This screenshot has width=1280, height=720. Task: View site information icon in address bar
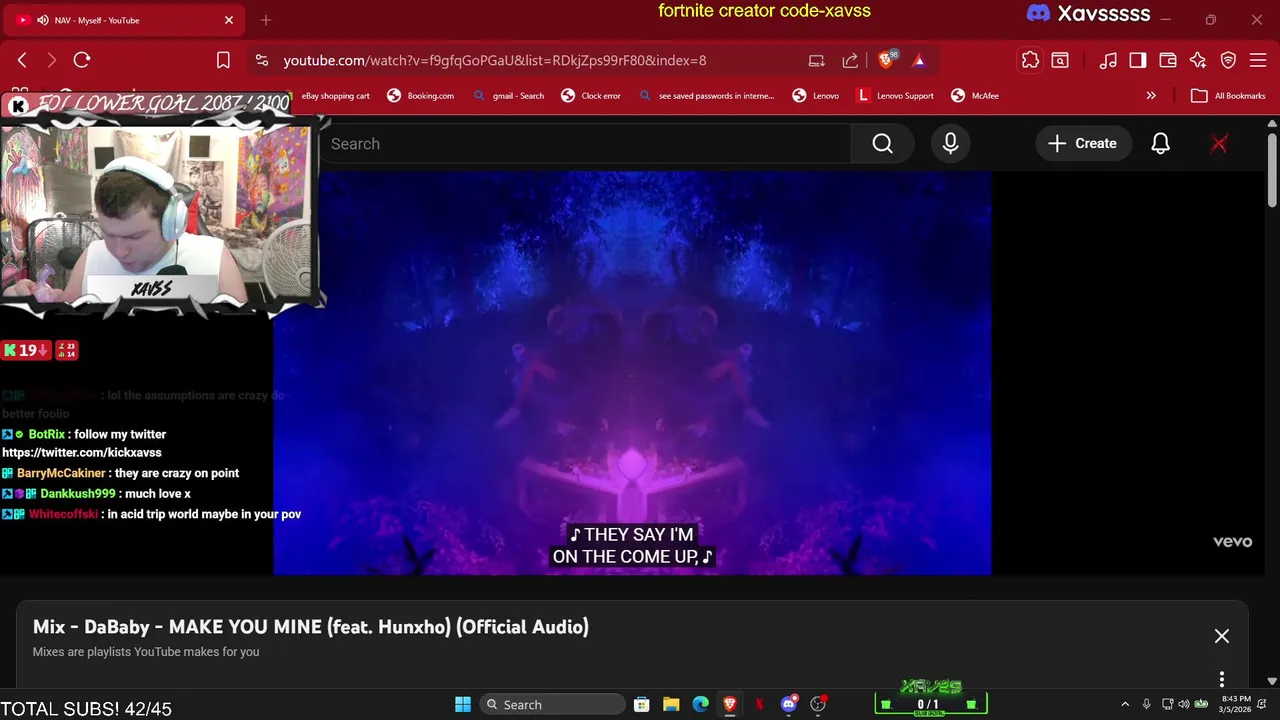261,60
